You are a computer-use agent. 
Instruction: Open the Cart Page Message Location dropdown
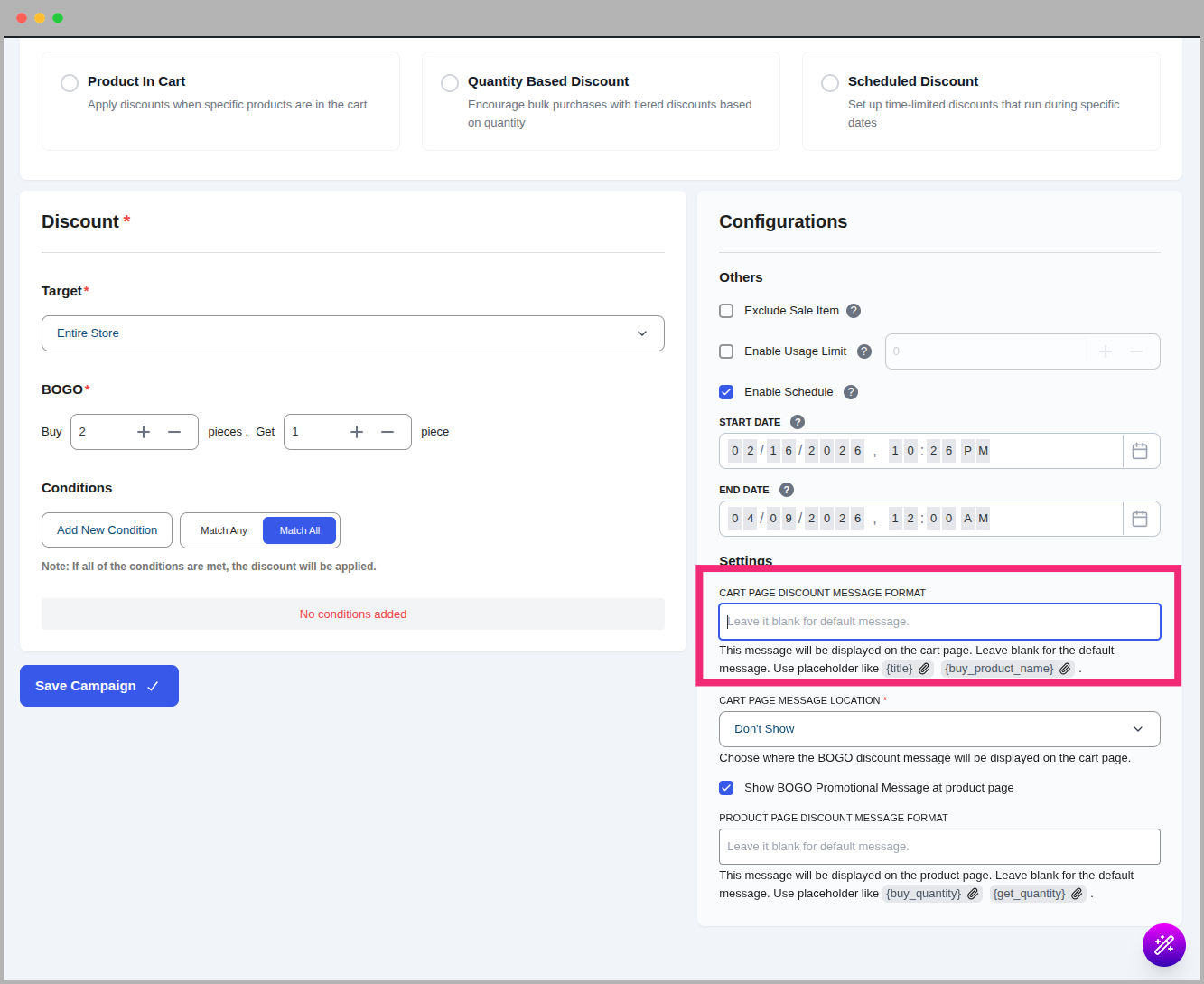tap(939, 728)
